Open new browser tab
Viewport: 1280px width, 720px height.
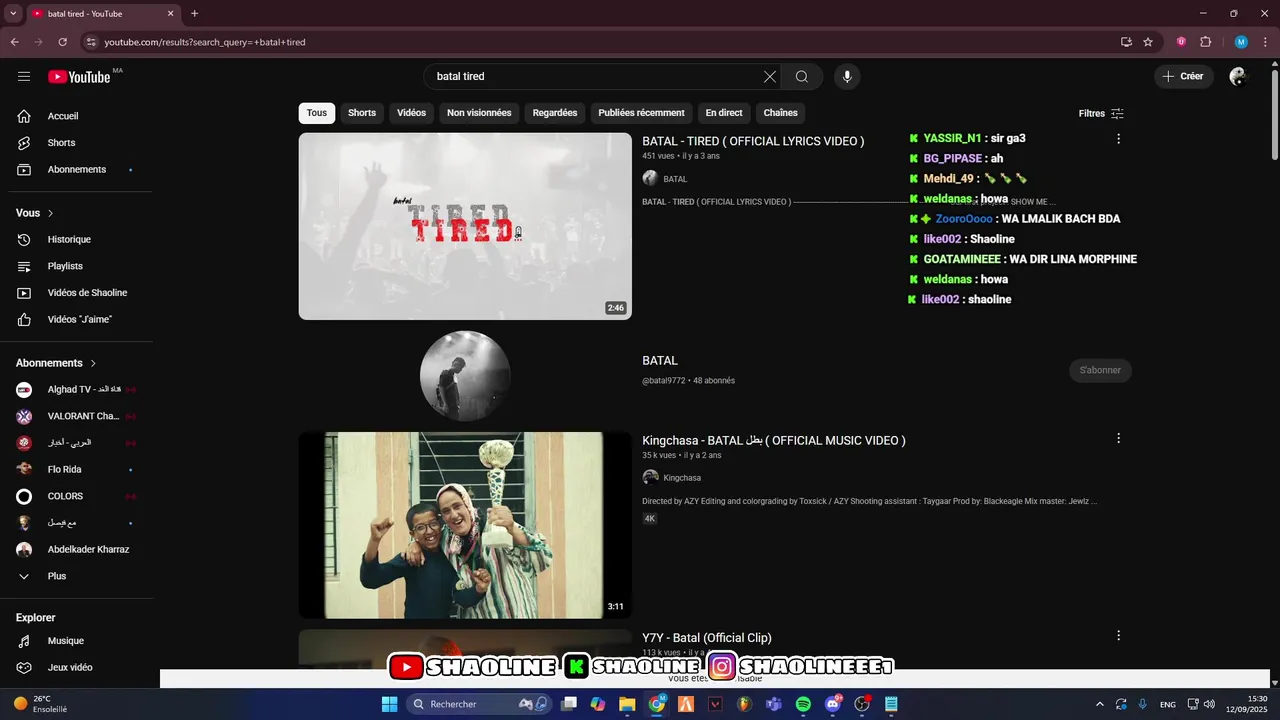(x=194, y=14)
